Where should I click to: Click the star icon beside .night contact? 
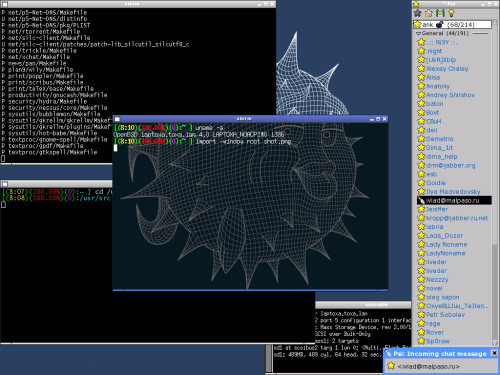421,51
